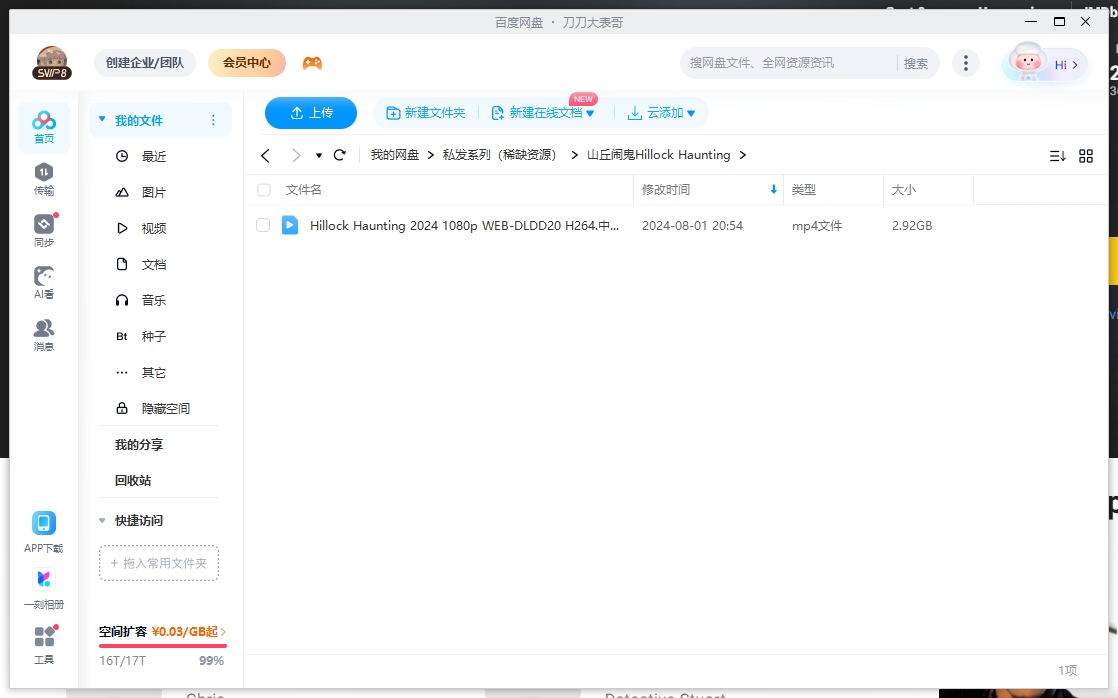Click the storage usage progress bar

[163, 644]
